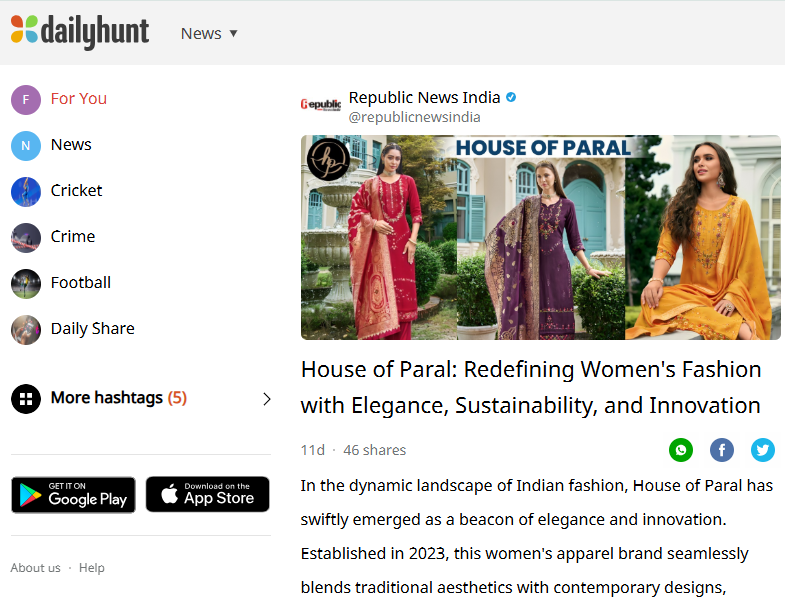Select the Cricket category icon
The height and width of the screenshot is (600, 785).
[26, 192]
